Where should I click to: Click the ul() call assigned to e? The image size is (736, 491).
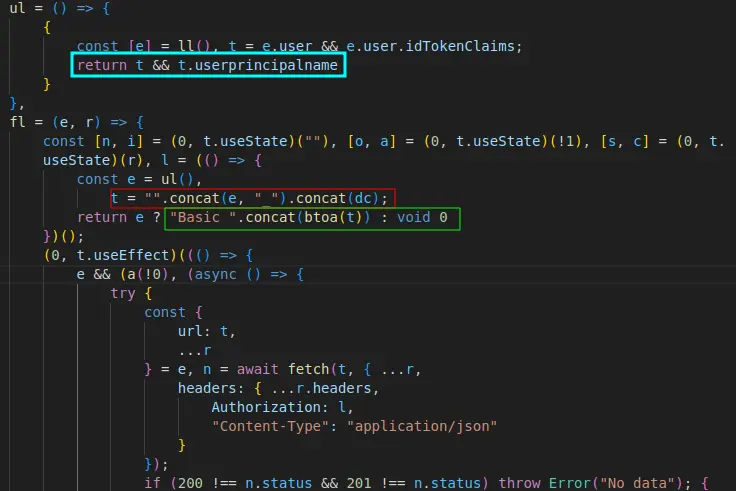point(178,179)
